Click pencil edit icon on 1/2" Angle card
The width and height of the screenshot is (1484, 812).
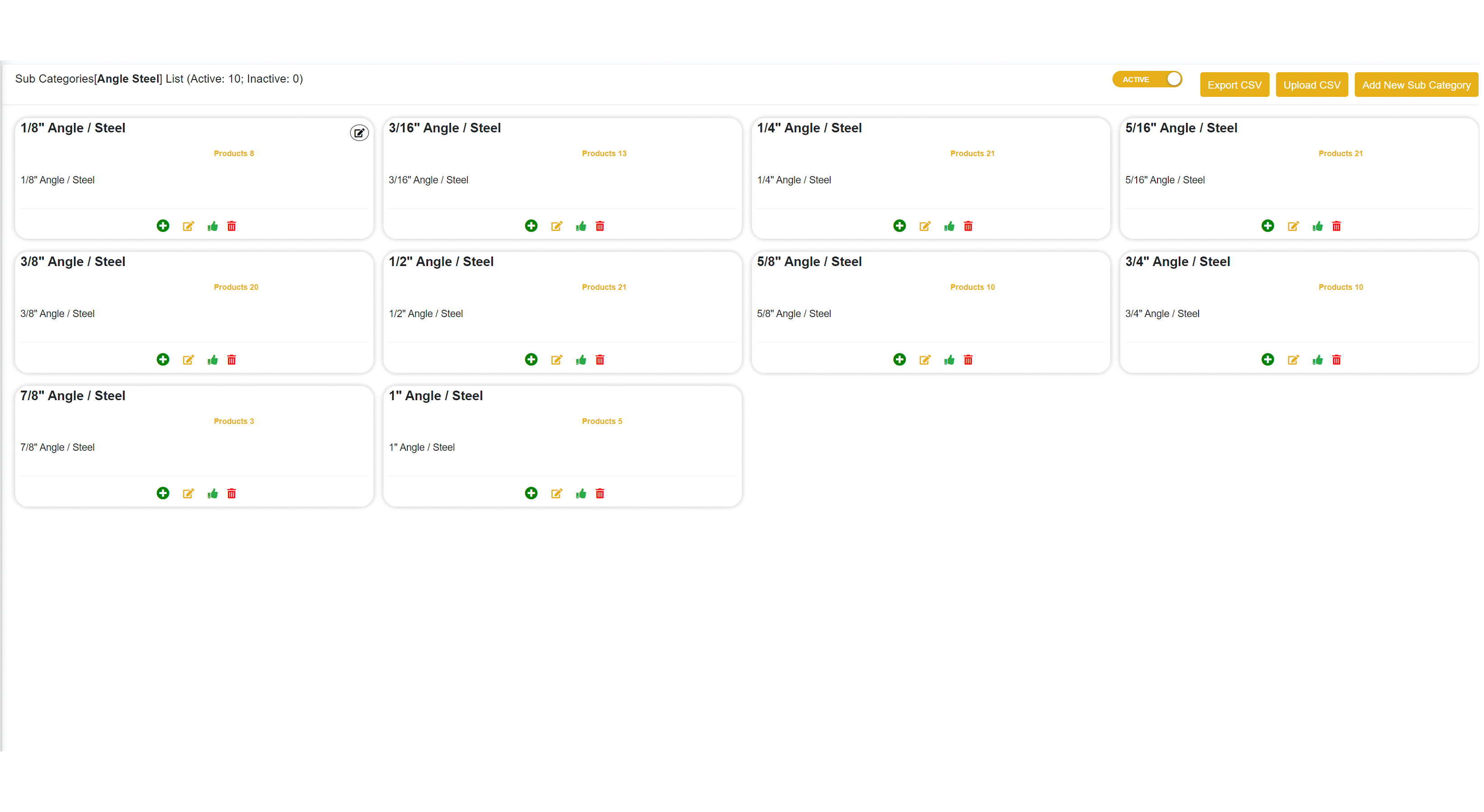[556, 360]
